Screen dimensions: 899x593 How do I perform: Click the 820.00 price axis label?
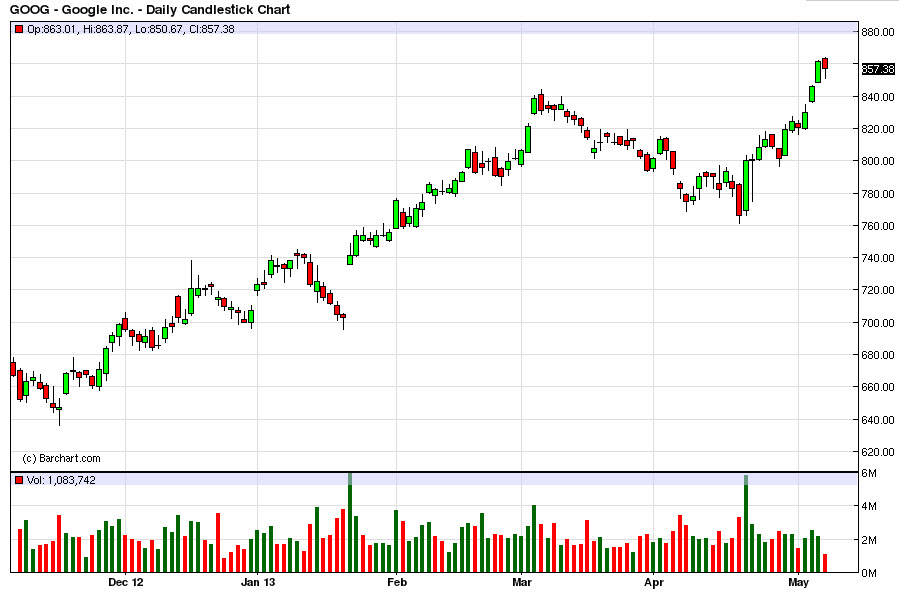pos(878,129)
